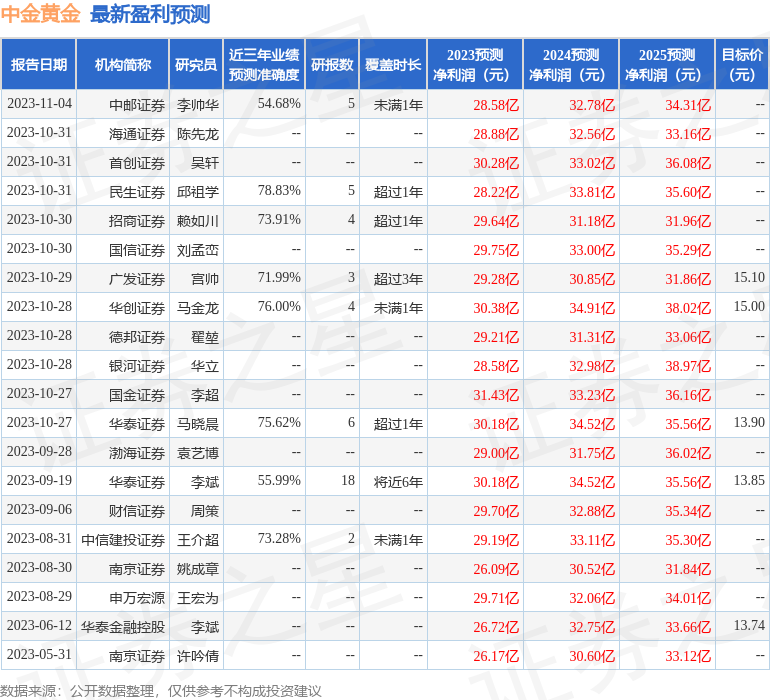Click 2025 forecast 31.84亿
This screenshot has width=770, height=700.
(688, 568)
